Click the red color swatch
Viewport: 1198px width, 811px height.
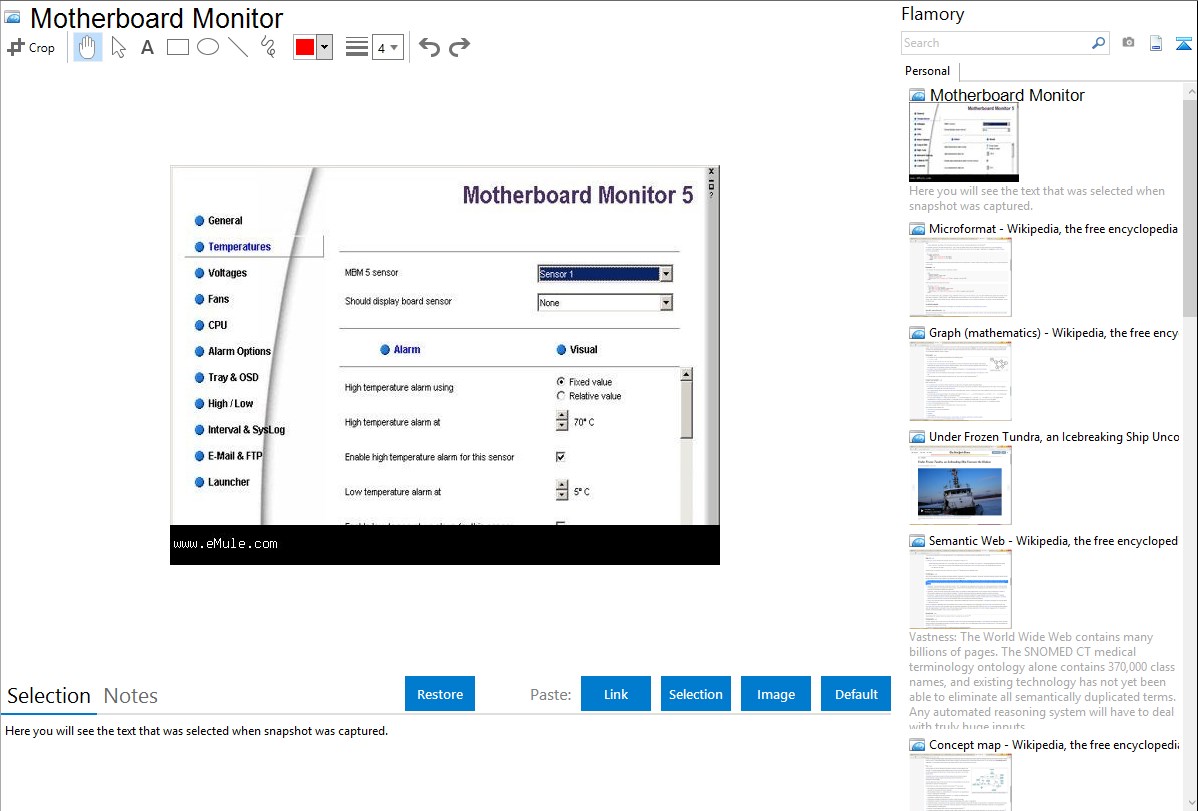click(x=305, y=47)
